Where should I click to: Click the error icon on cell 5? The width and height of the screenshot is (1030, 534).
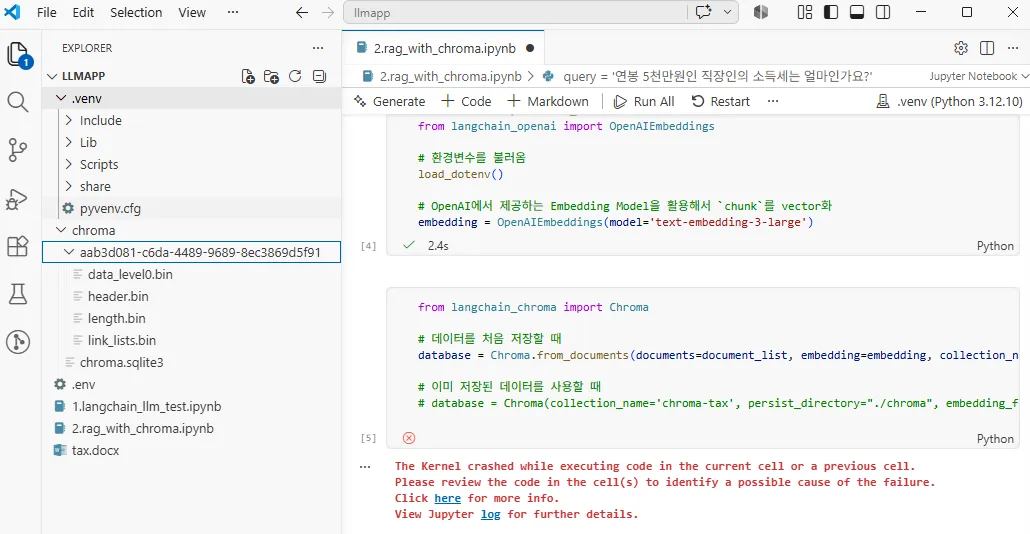409,438
